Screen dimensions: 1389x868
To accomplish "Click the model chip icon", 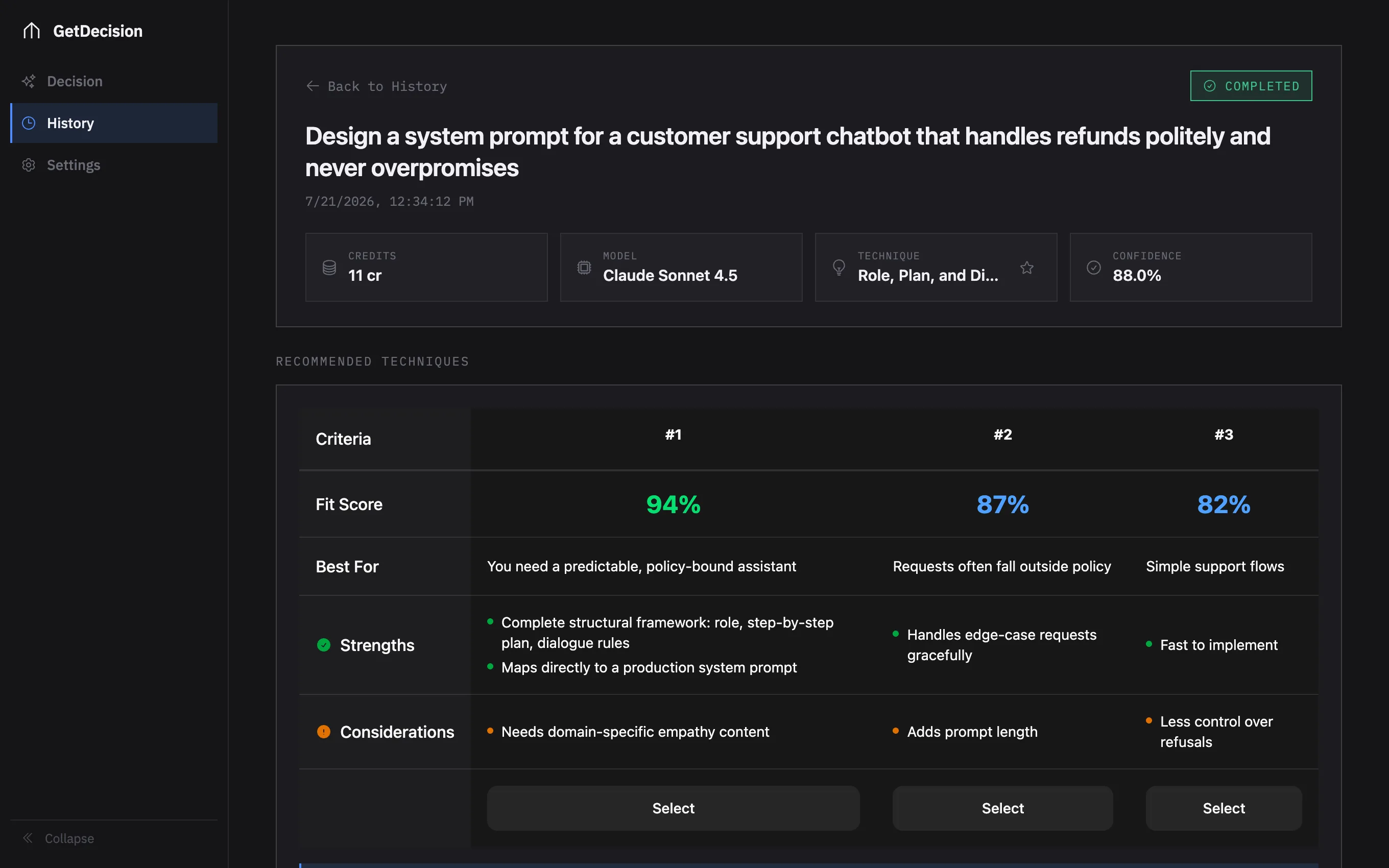I will point(584,268).
